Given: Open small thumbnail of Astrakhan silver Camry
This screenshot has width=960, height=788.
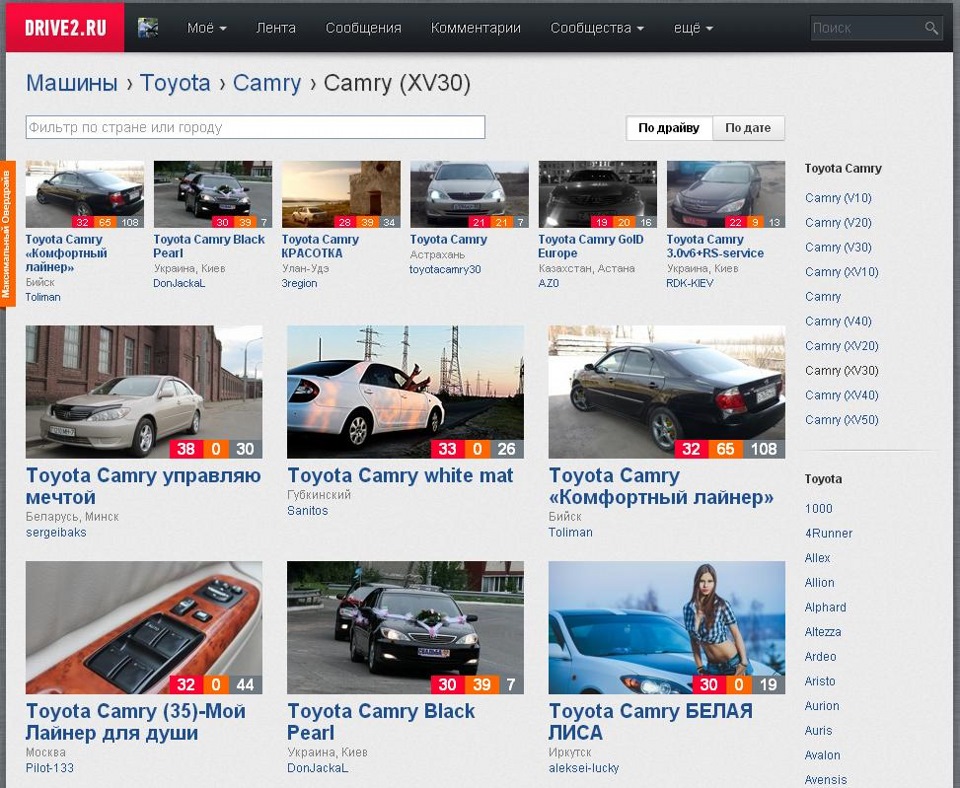Looking at the screenshot, I should (x=470, y=194).
